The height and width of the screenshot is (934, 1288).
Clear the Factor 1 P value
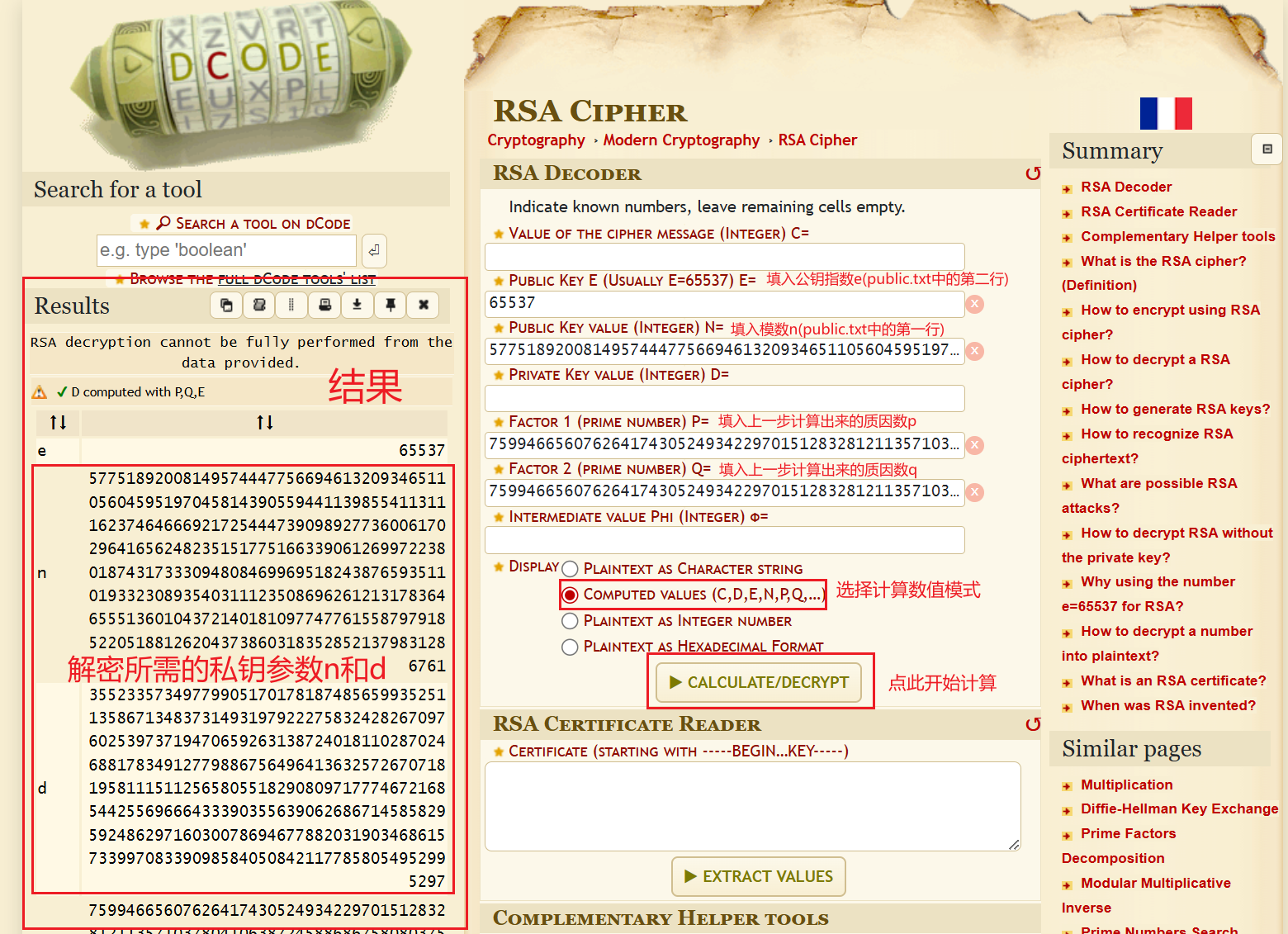coord(975,445)
